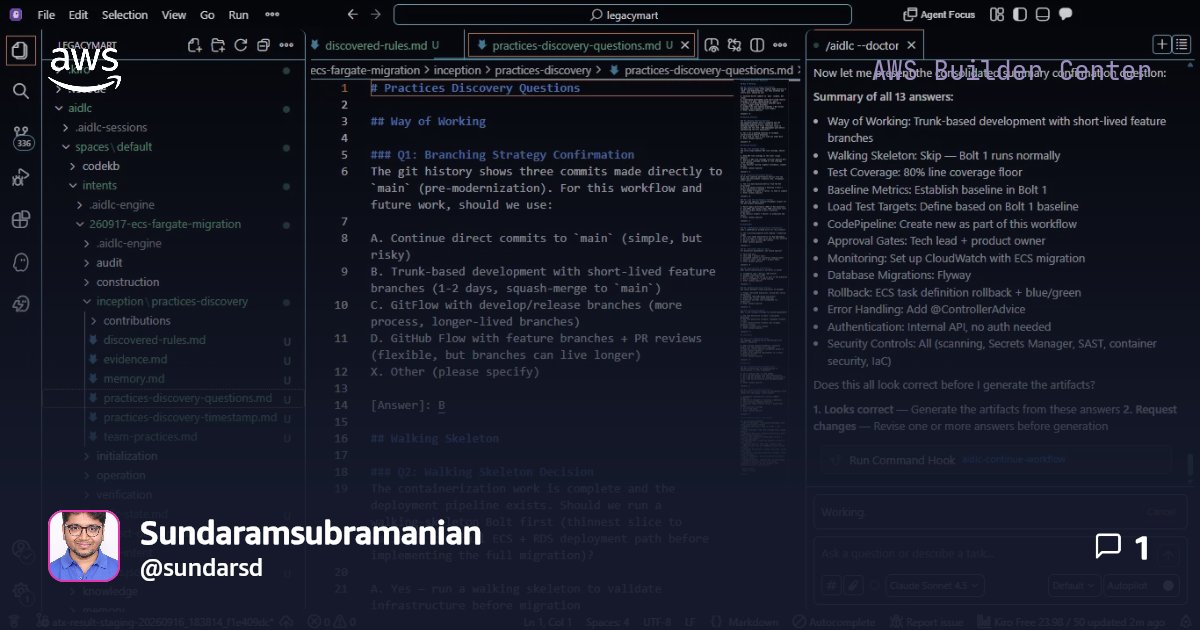Start a new chat session with the plus icon
Screen dimensions: 1200x630
pos(1161,44)
